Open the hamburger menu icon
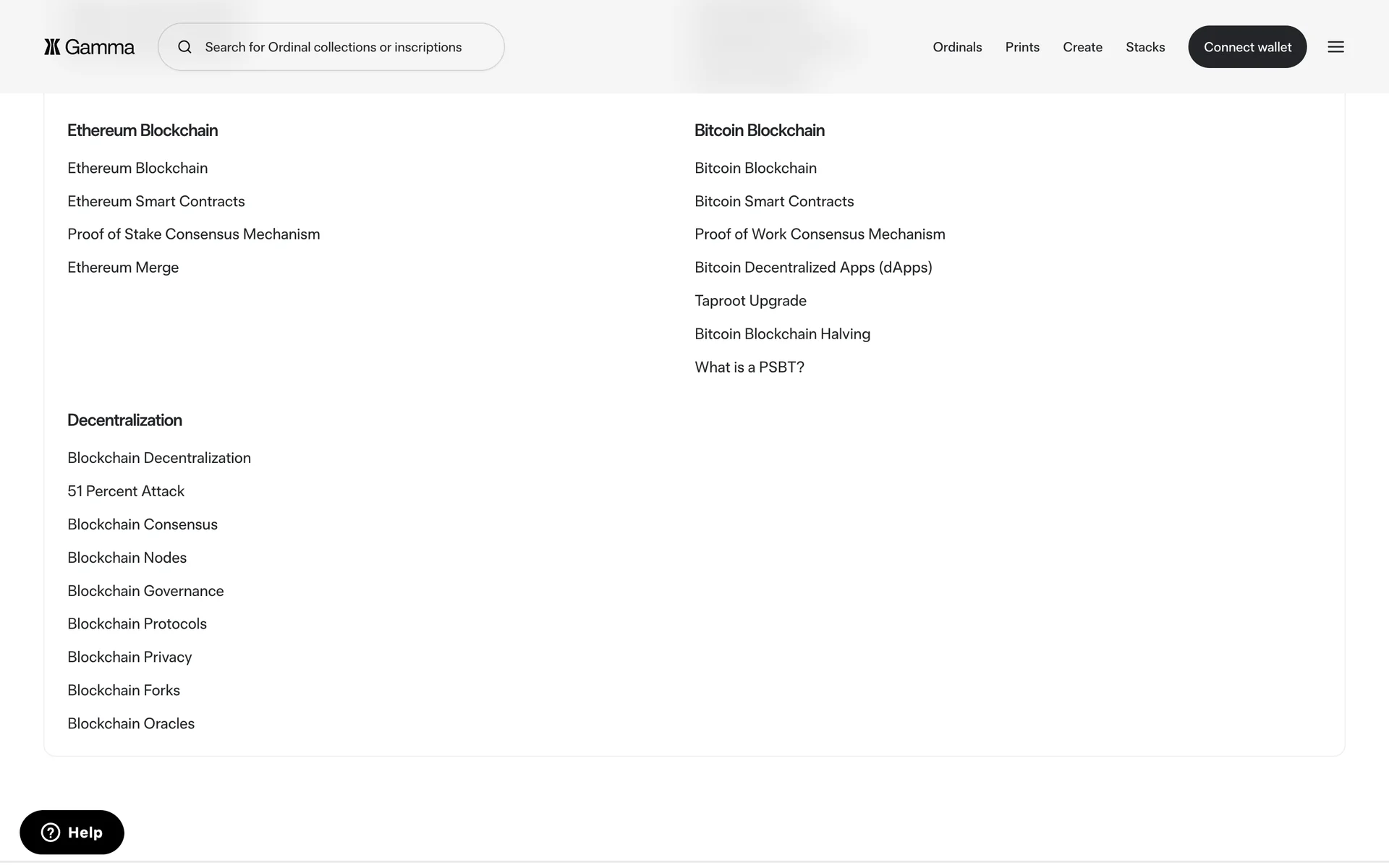Viewport: 1389px width, 868px height. coord(1335,47)
